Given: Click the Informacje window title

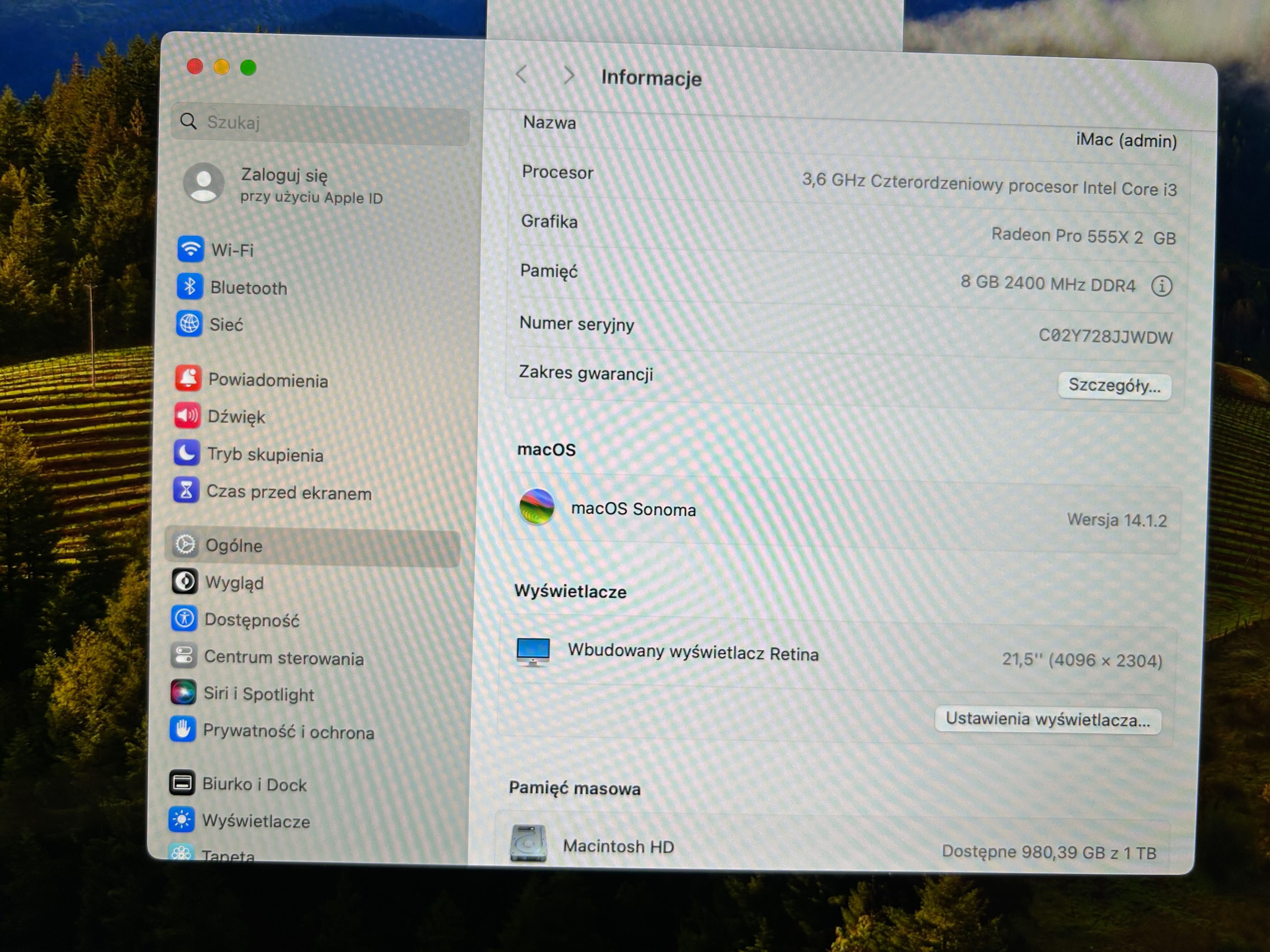Looking at the screenshot, I should point(651,77).
